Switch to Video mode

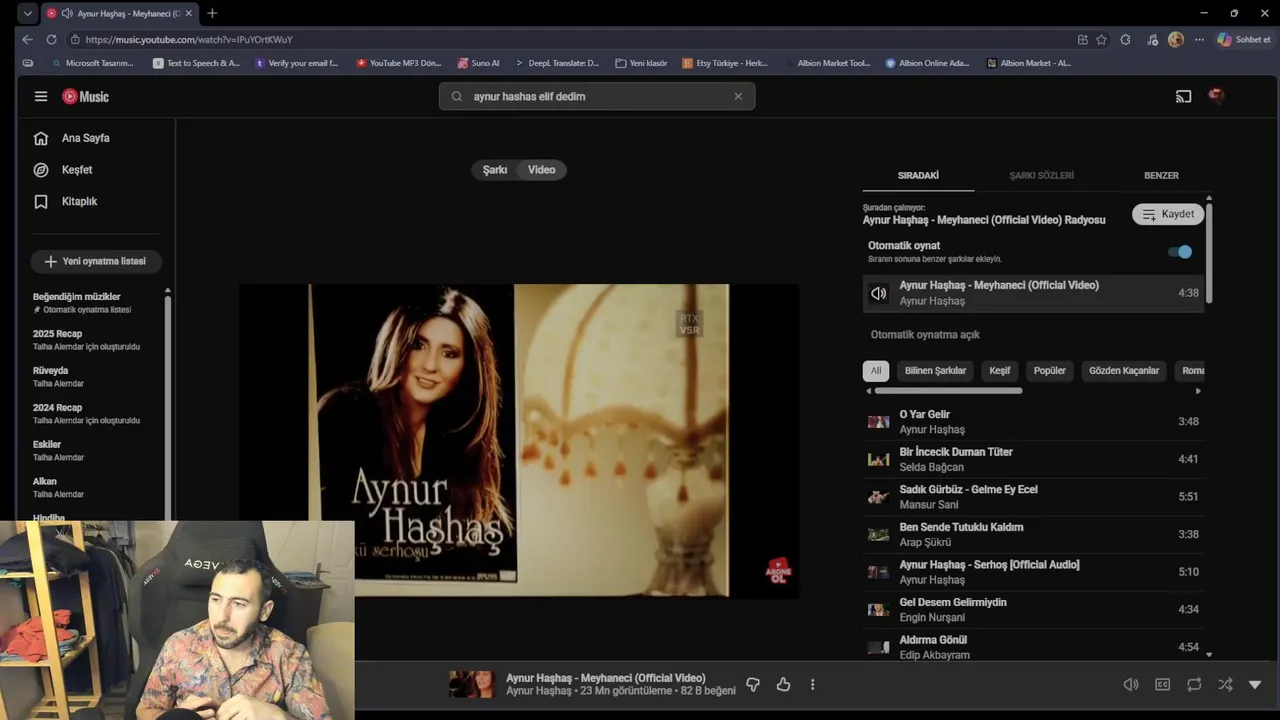pos(542,170)
